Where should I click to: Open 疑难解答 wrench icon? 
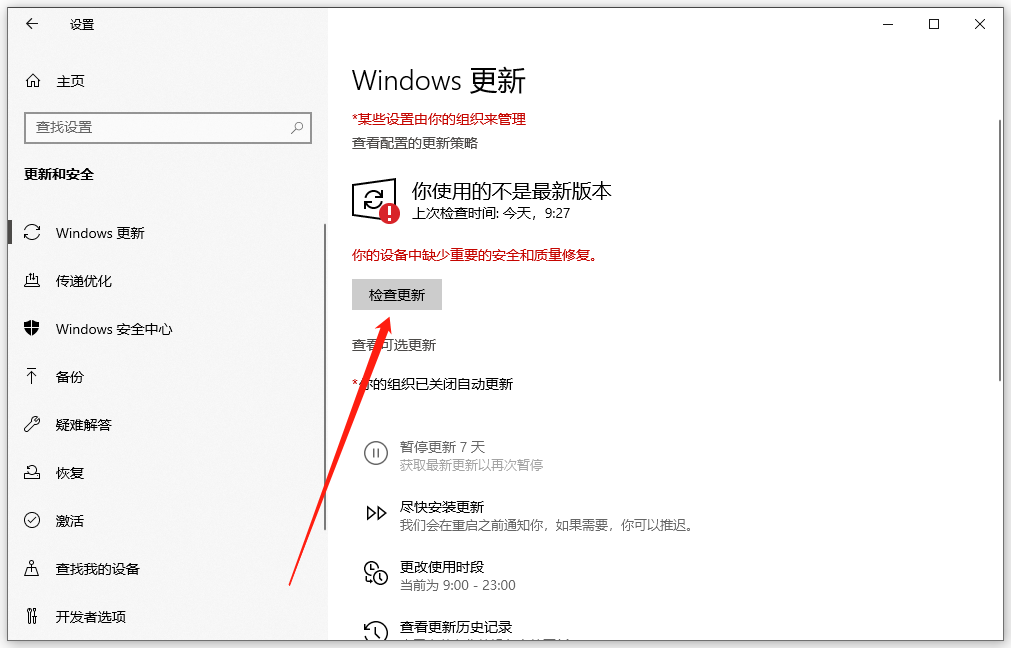click(x=32, y=424)
